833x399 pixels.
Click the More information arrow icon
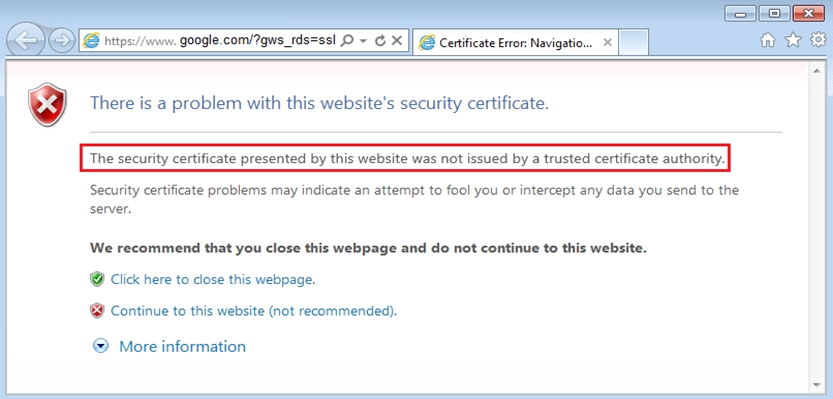pos(100,346)
